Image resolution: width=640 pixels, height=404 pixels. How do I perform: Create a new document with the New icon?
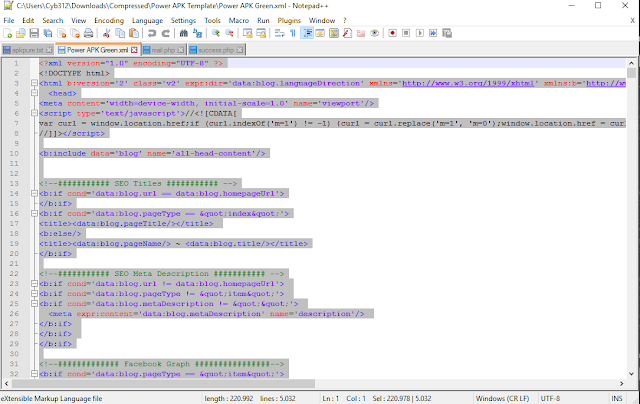(7, 33)
